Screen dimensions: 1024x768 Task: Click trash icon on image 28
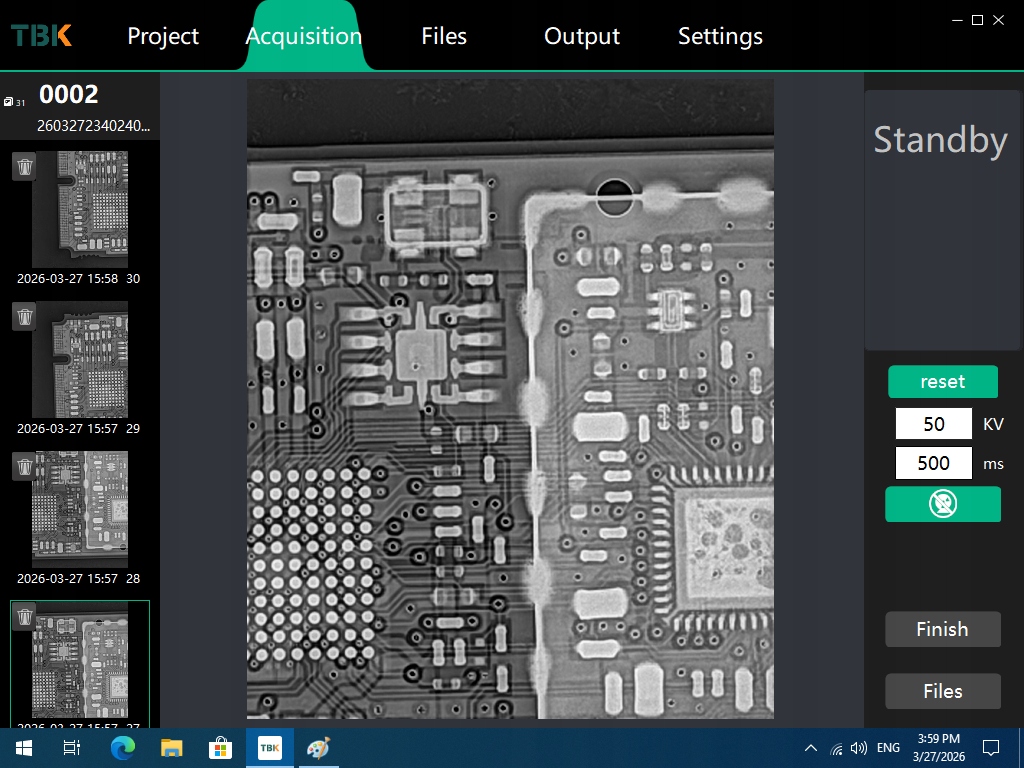click(25, 467)
